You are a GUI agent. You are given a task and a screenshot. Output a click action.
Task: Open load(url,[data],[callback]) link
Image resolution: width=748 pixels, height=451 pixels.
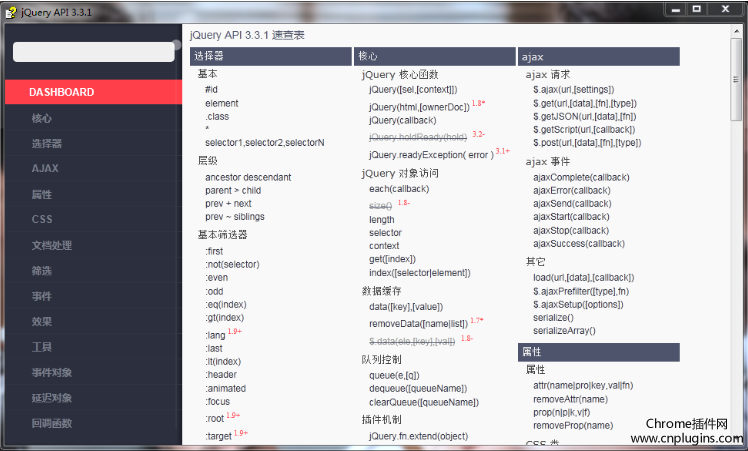pyautogui.click(x=584, y=278)
